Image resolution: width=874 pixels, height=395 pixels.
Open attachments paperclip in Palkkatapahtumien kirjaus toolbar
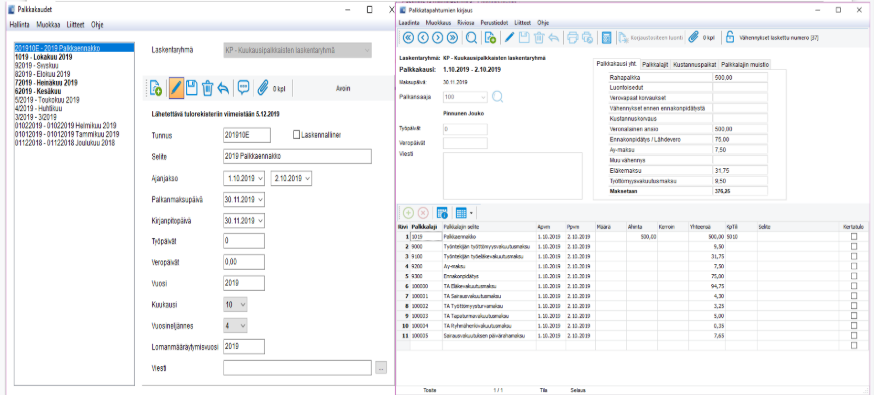point(694,38)
